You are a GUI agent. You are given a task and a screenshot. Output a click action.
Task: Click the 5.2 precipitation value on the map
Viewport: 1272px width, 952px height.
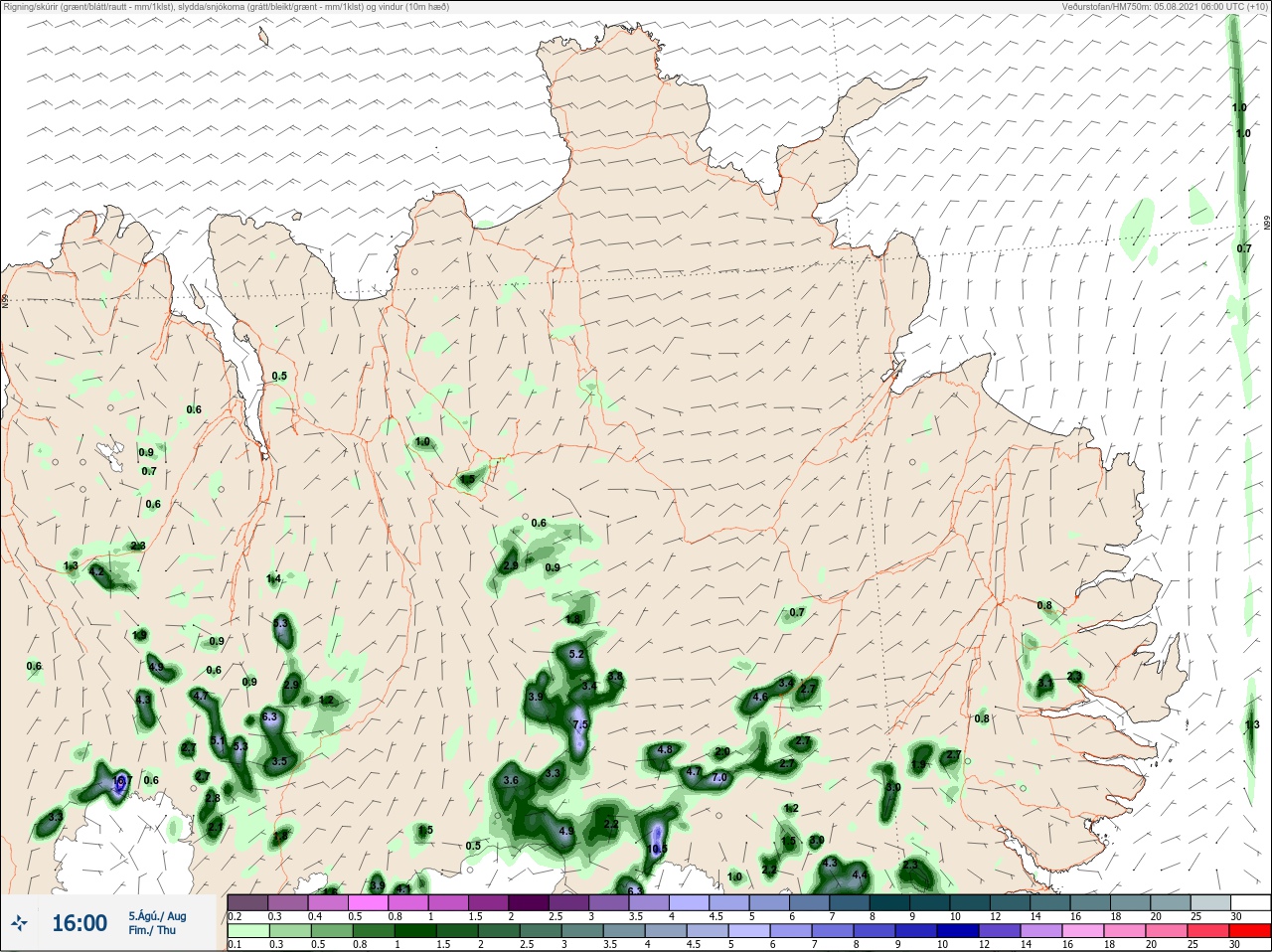[x=577, y=654]
